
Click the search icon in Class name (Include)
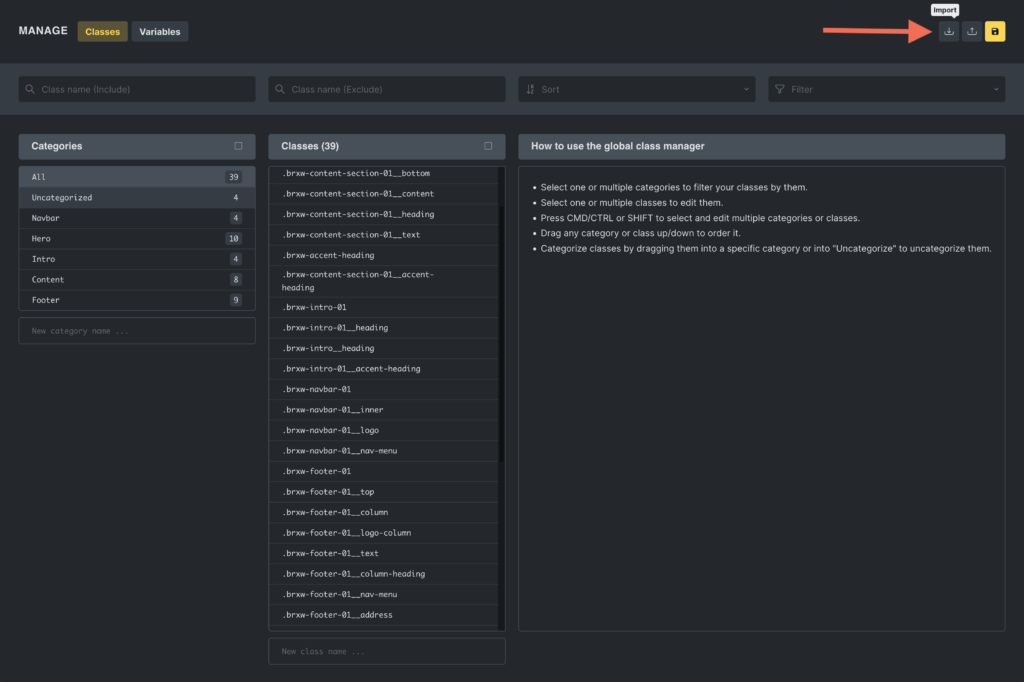point(30,89)
